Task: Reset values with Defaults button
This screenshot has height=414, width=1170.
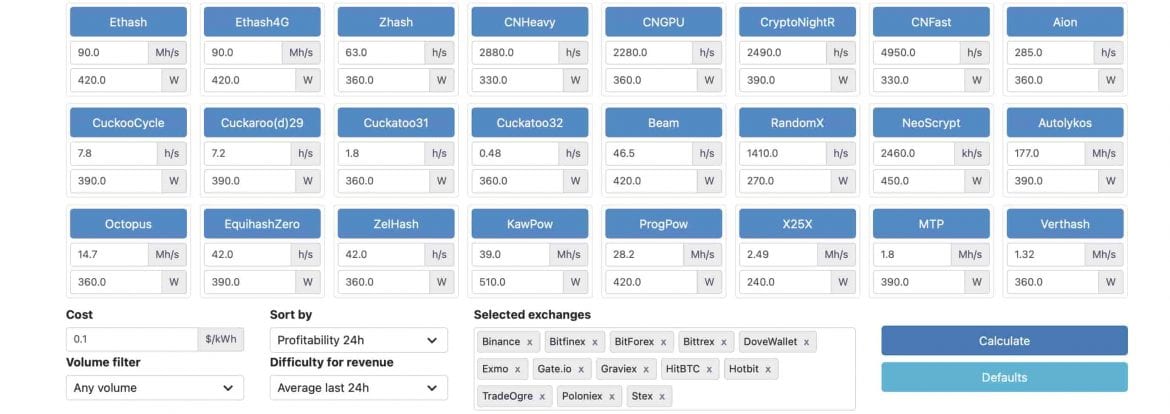Action: click(x=1004, y=377)
